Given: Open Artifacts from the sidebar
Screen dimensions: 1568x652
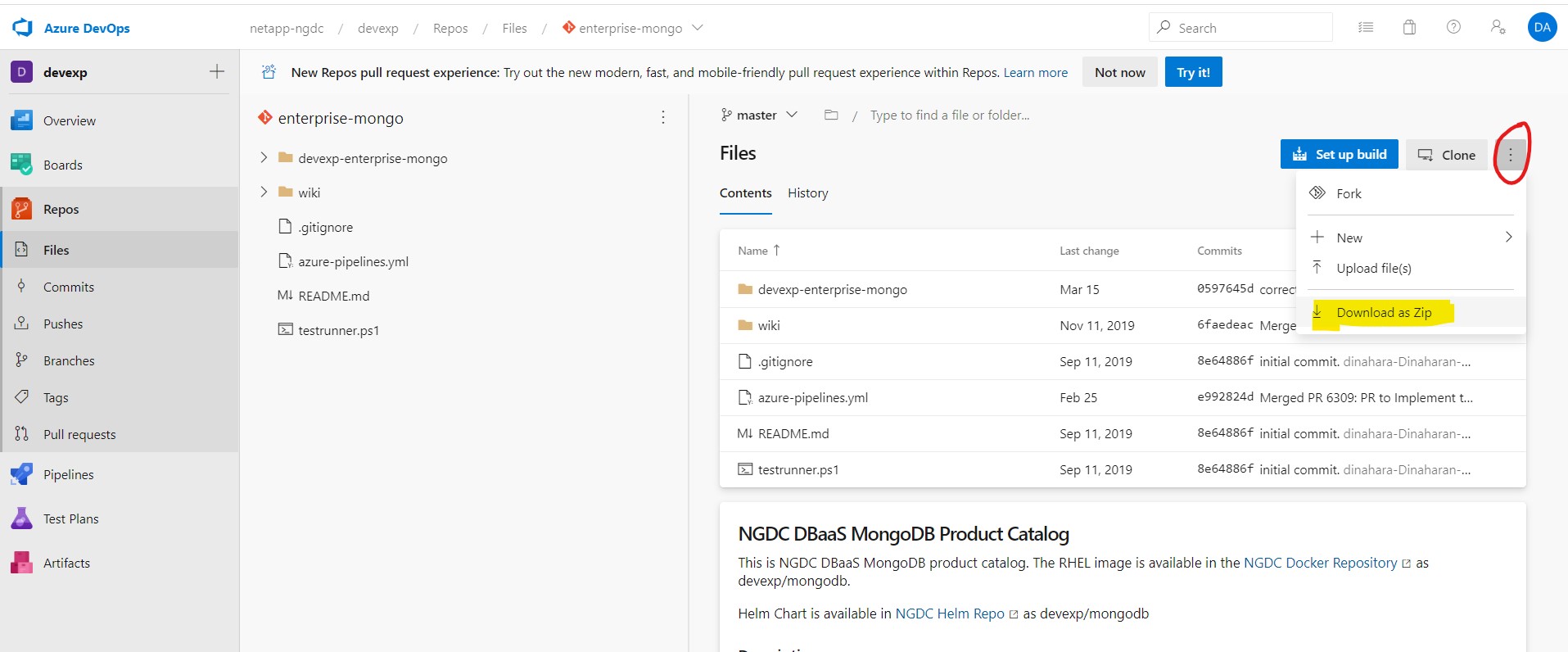Looking at the screenshot, I should click(66, 563).
